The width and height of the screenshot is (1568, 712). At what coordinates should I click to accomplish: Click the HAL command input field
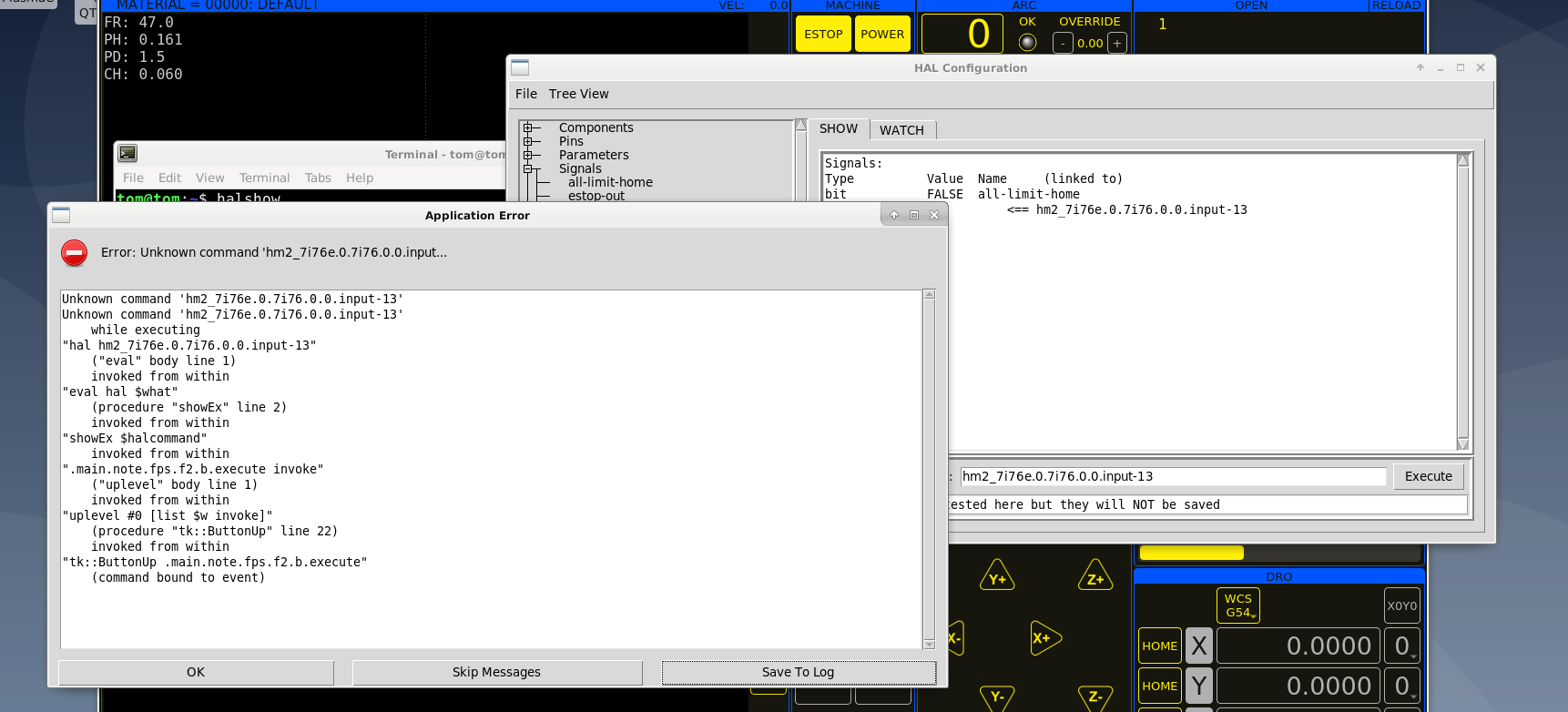point(1173,476)
